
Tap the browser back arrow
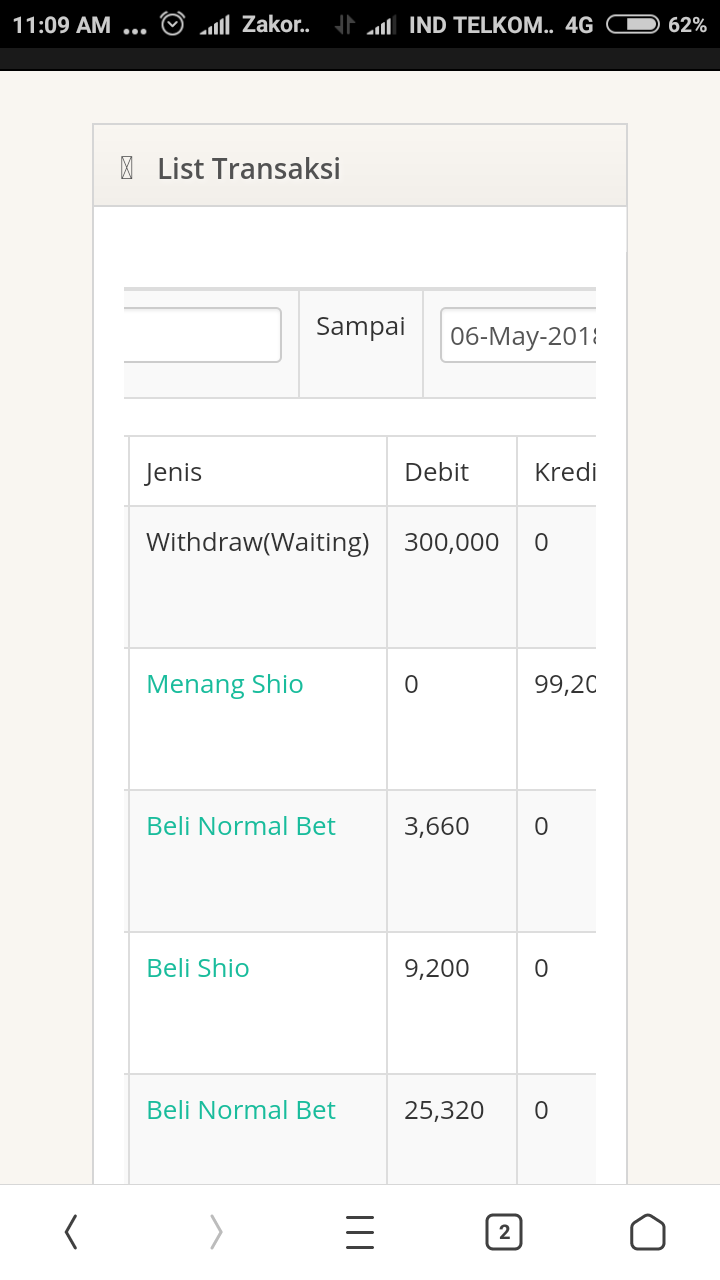[x=71, y=1232]
